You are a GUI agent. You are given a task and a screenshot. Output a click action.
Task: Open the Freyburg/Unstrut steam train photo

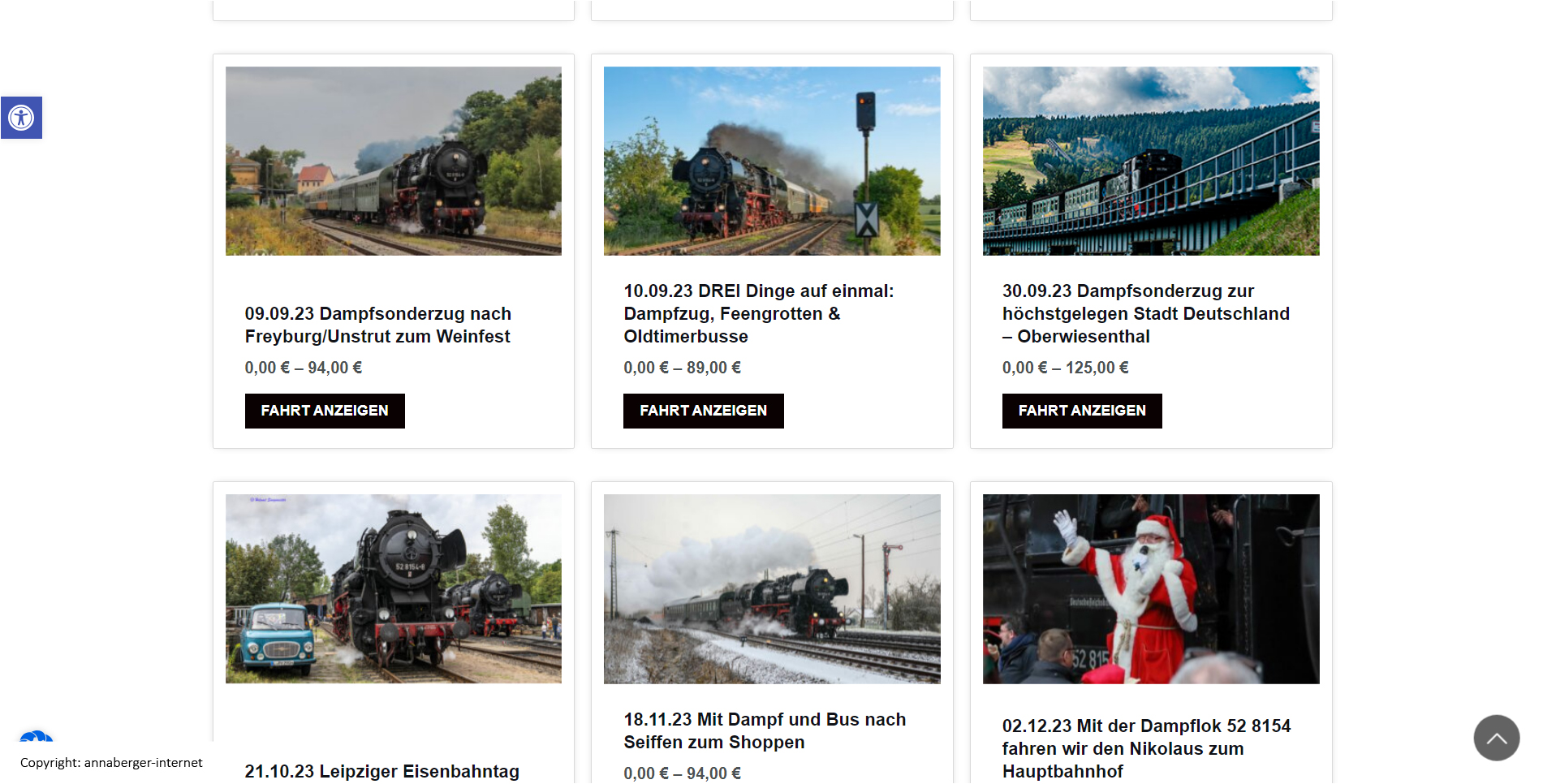point(394,161)
